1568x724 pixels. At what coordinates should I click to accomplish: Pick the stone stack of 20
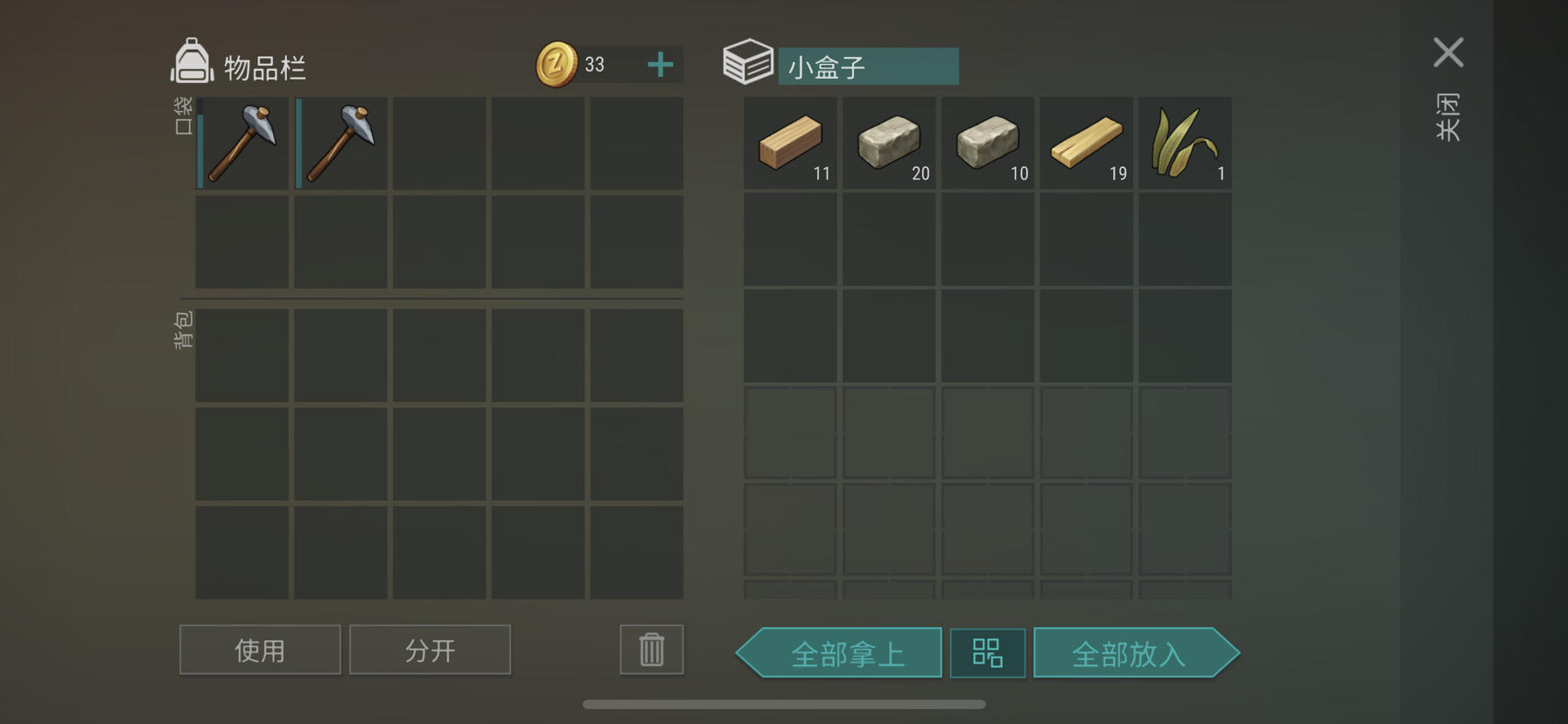pos(889,143)
